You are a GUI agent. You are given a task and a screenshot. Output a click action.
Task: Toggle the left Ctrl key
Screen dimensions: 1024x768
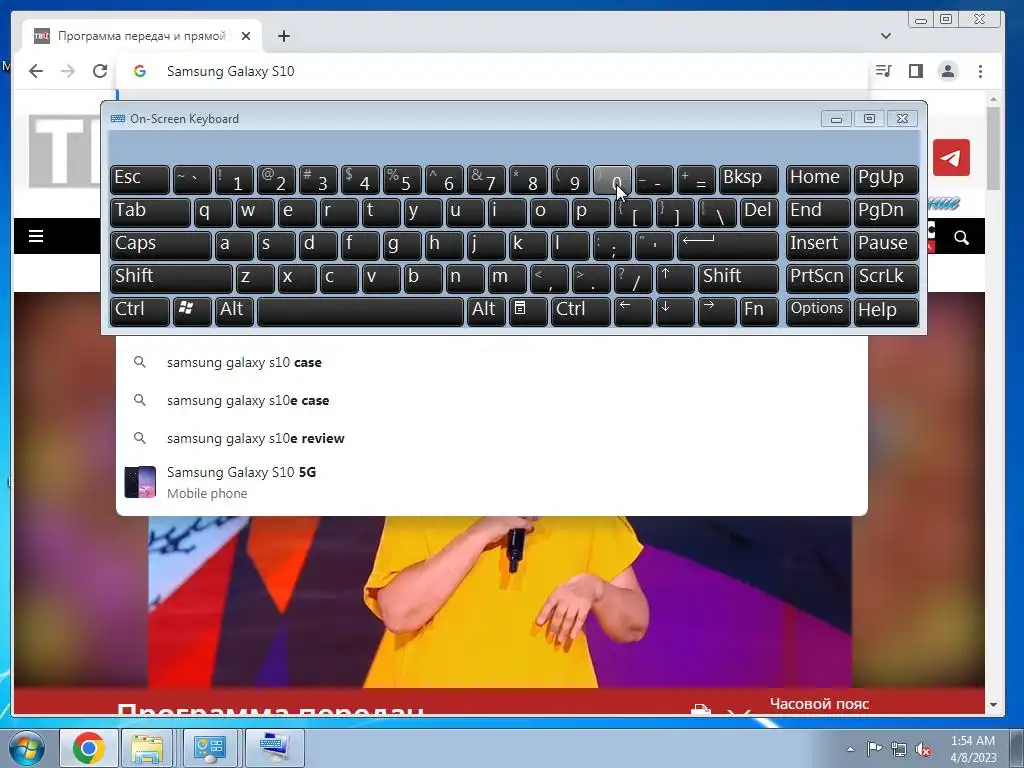point(140,311)
